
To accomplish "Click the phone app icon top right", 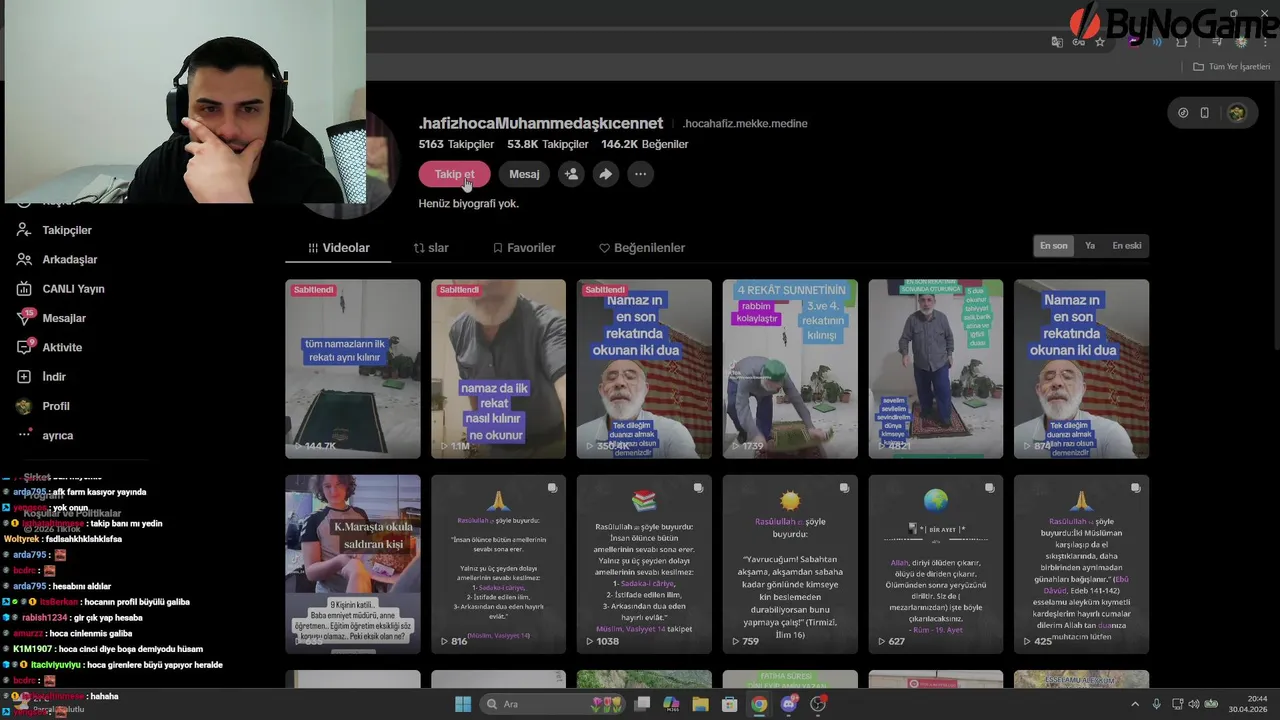I will click(x=1205, y=113).
